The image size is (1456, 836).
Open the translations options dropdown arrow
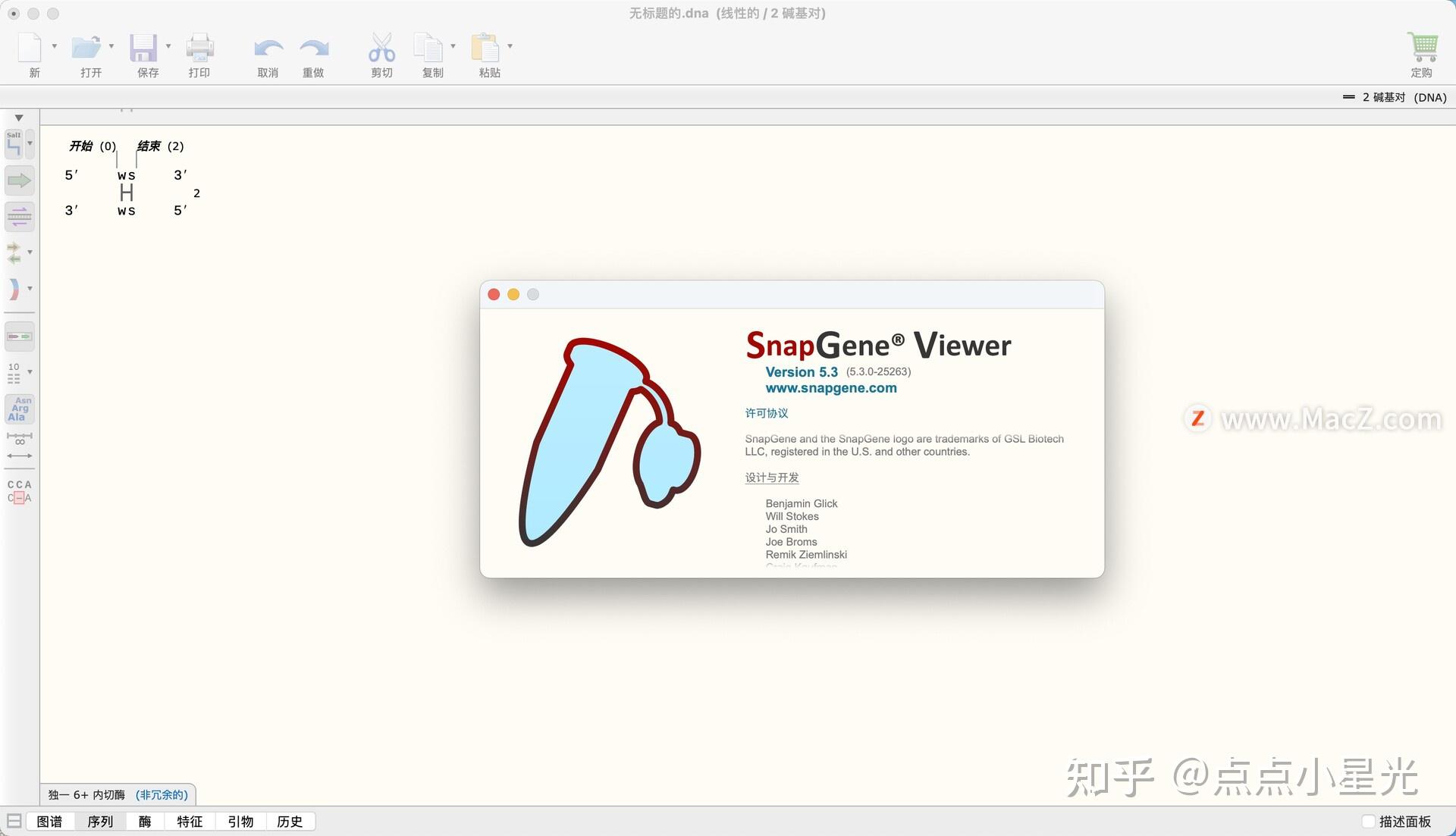pyautogui.click(x=30, y=252)
